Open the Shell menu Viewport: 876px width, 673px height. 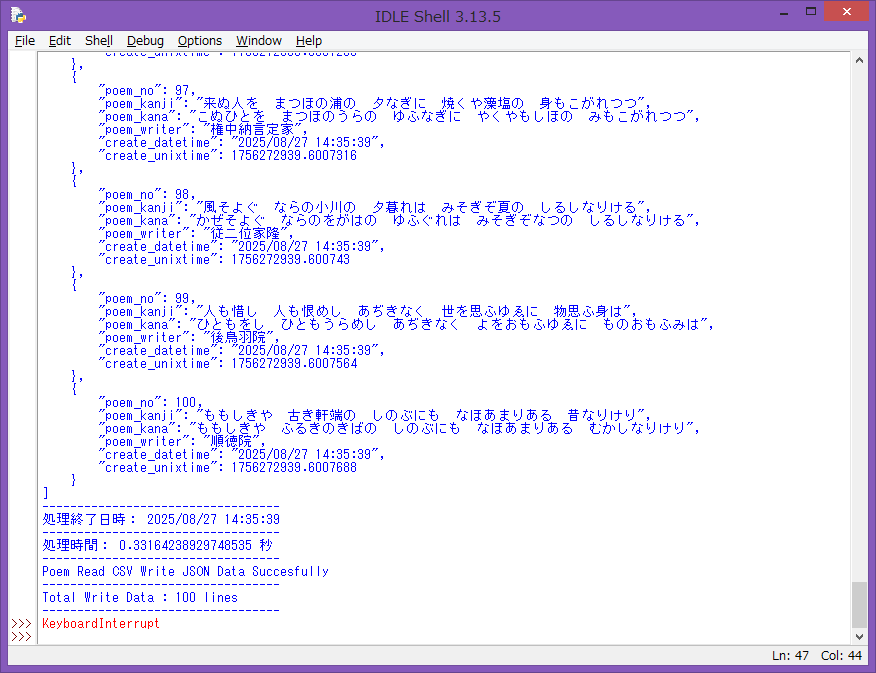(99, 41)
